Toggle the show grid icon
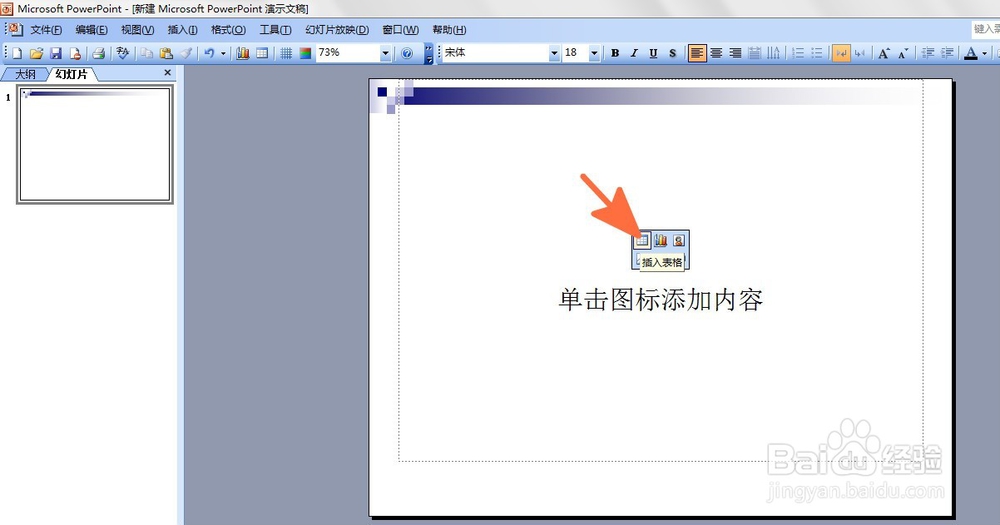 (286, 53)
